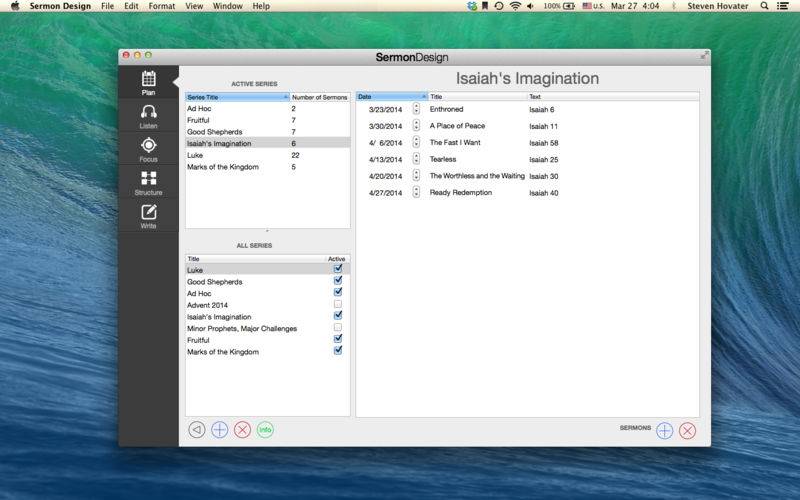This screenshot has width=800, height=500.
Task: Open Time Machine menu bar icon
Action: tap(499, 6)
